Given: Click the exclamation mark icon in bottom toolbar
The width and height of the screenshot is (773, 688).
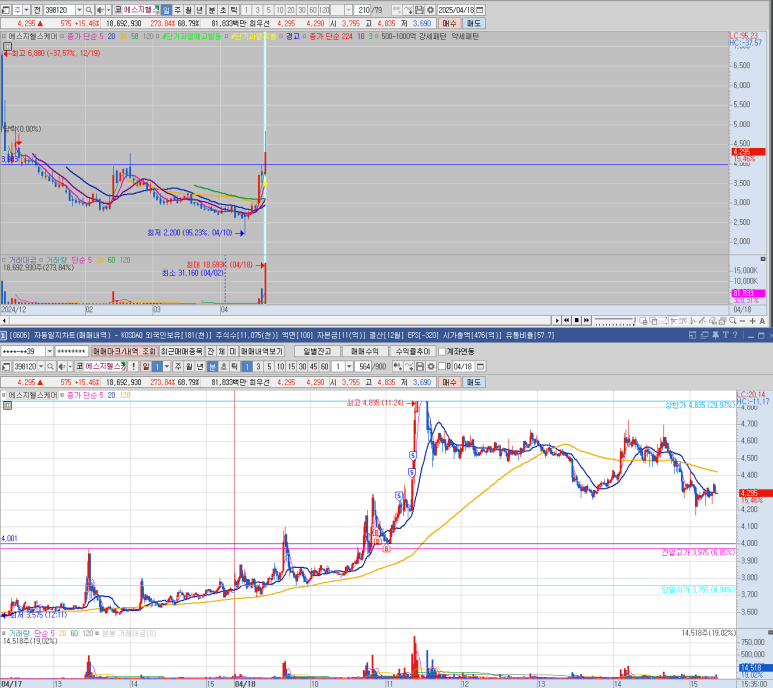Looking at the screenshot, I should click(x=133, y=367).
